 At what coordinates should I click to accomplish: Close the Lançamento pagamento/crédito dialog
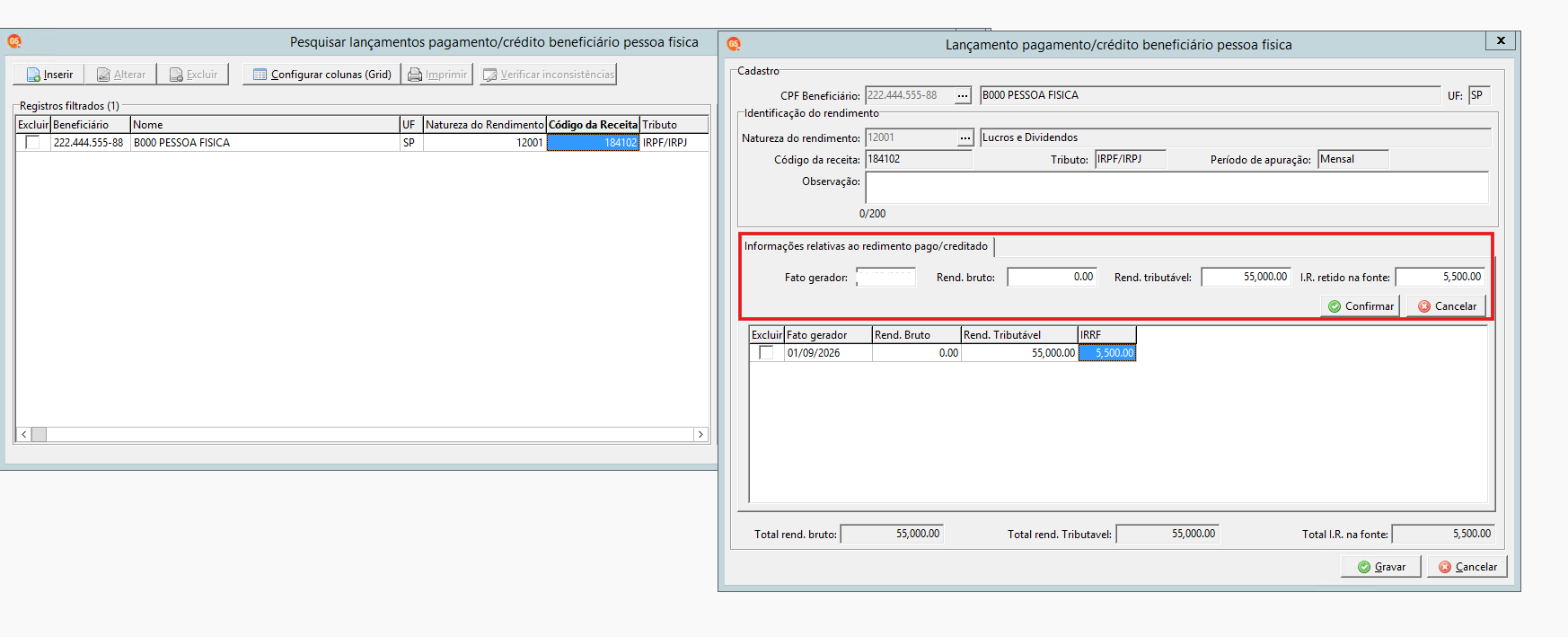1501,40
